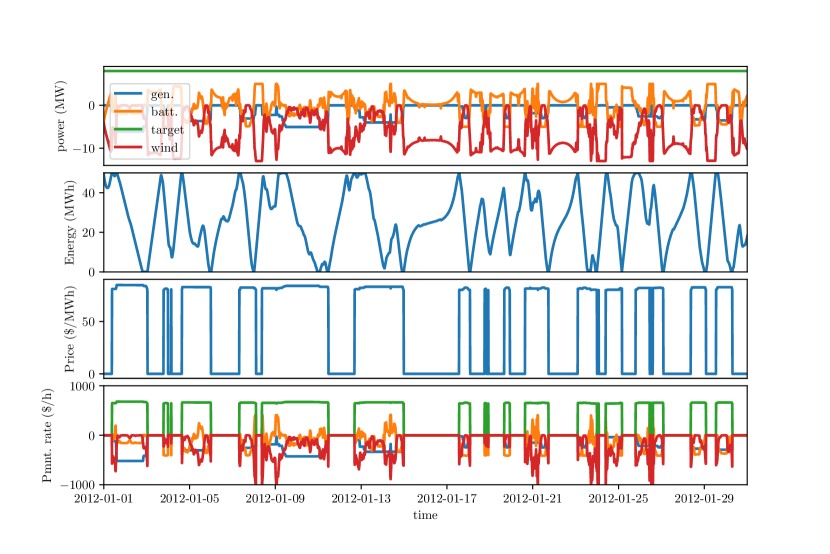Click the 'power (MW)' axis label
Screen dimensions: 830x554
pos(61,116)
